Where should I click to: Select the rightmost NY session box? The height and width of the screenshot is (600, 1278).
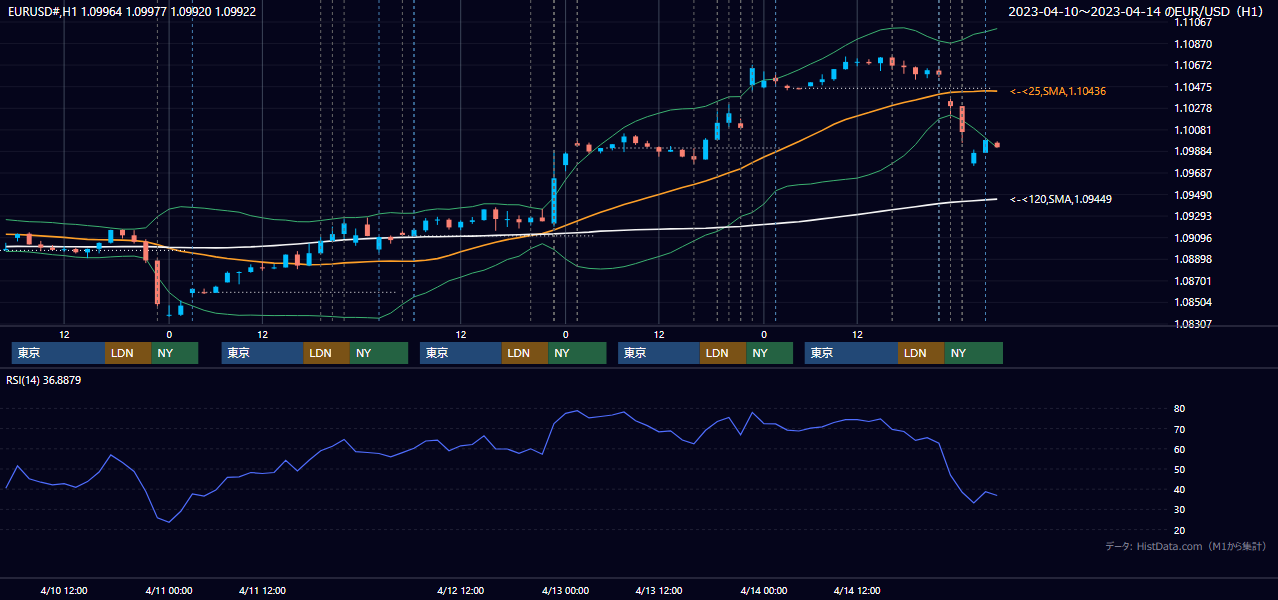click(974, 353)
